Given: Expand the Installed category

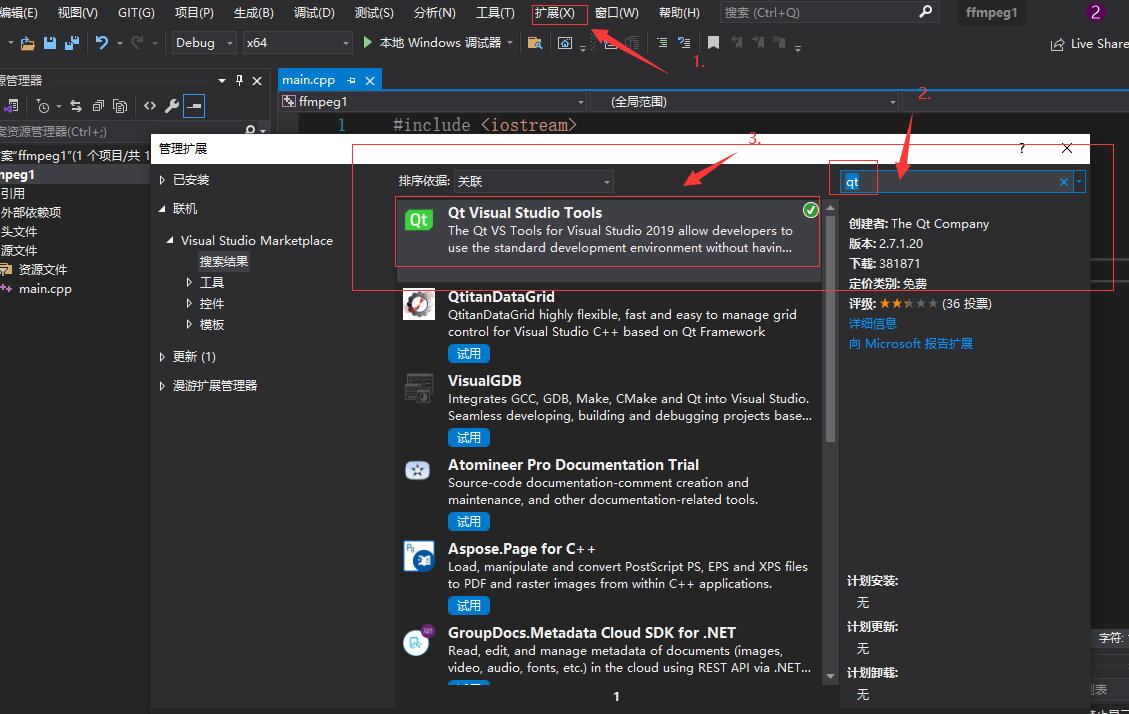Looking at the screenshot, I should pyautogui.click(x=163, y=180).
